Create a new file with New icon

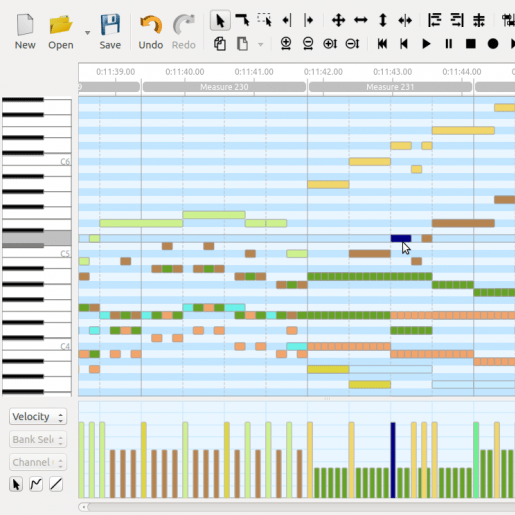click(x=25, y=32)
